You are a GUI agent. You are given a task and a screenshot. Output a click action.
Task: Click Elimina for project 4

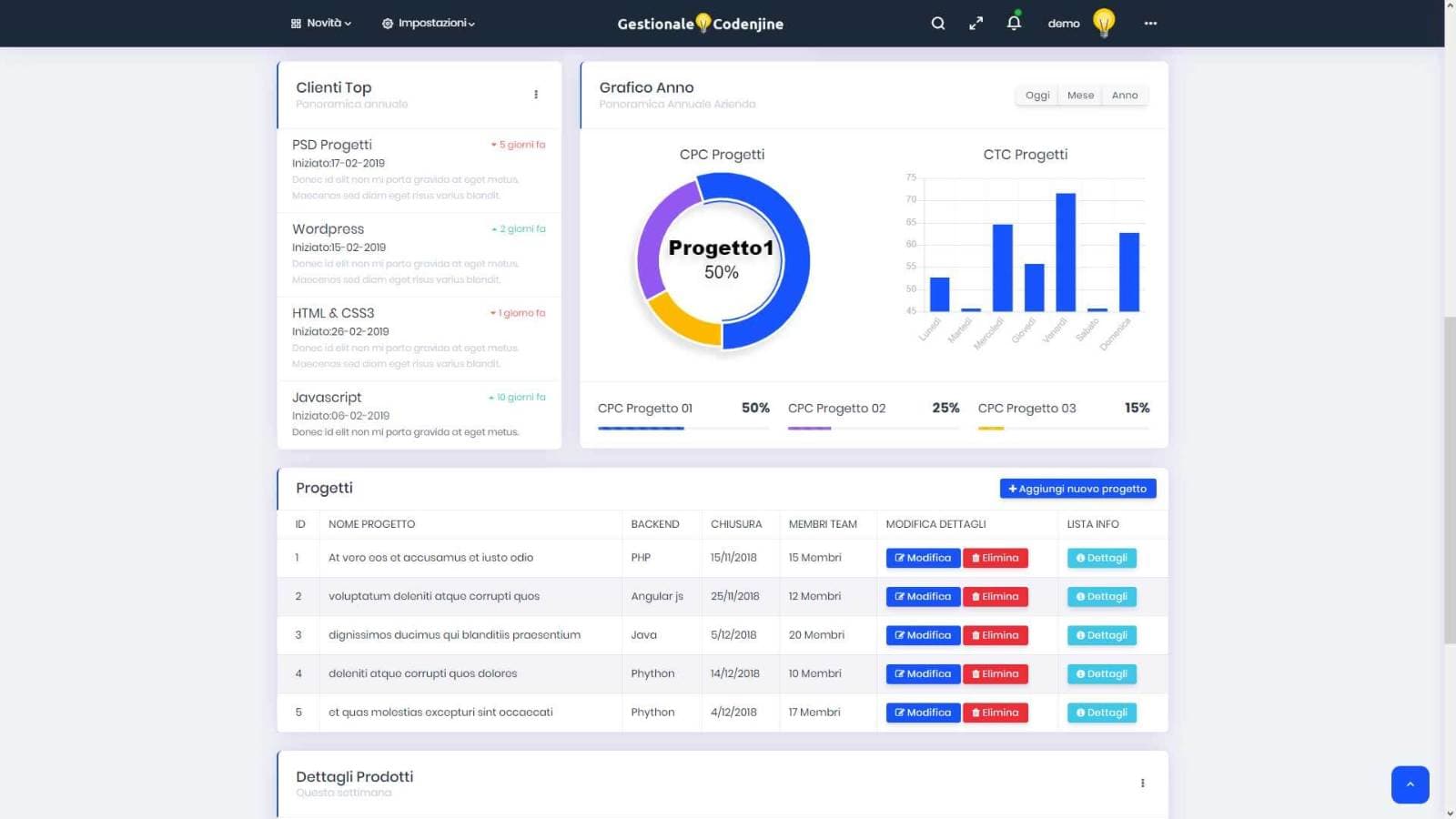[x=996, y=674]
